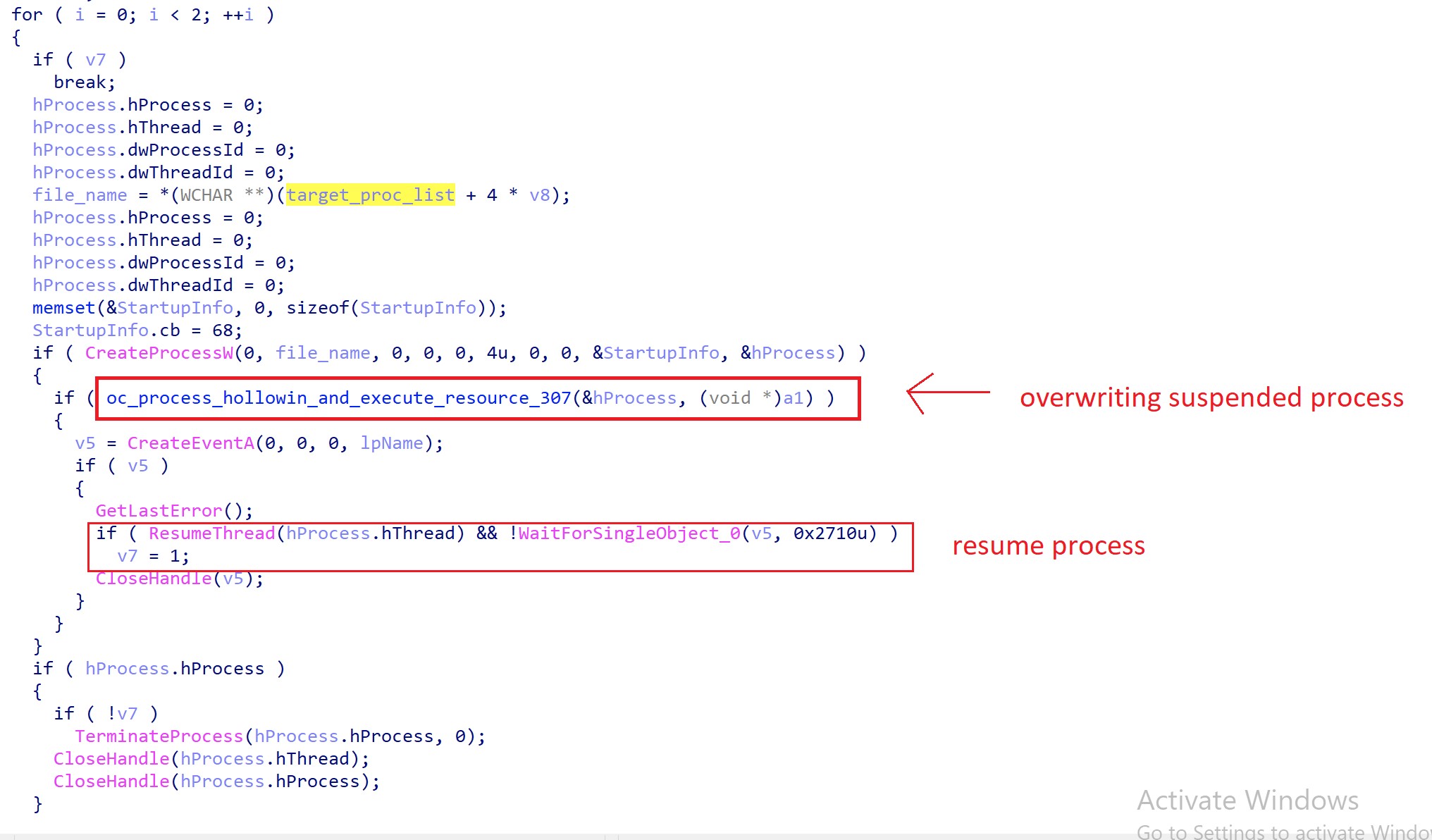
Task: Select the GetLastError call
Action: [x=159, y=511]
